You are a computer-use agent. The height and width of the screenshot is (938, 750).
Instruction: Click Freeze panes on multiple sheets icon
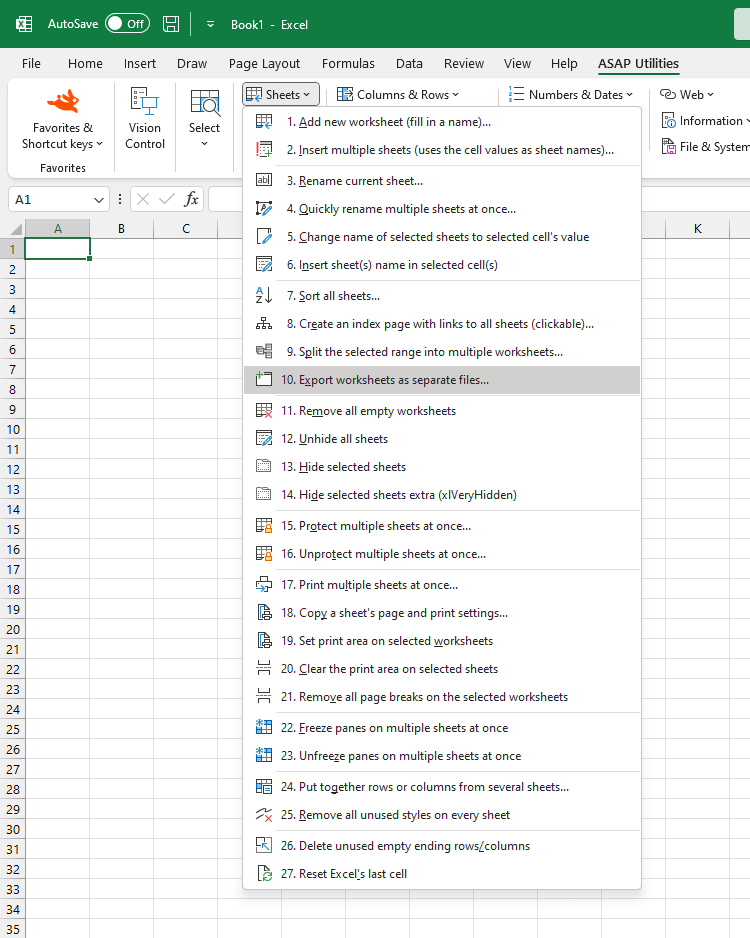point(264,728)
